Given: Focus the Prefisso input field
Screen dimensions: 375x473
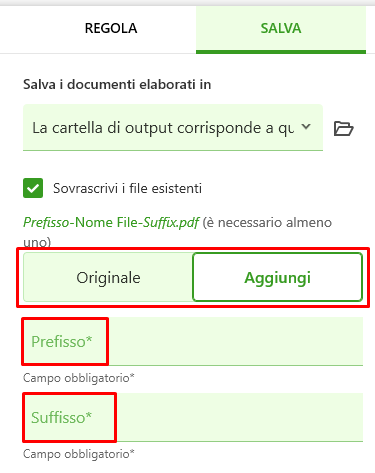Looking at the screenshot, I should [x=193, y=341].
